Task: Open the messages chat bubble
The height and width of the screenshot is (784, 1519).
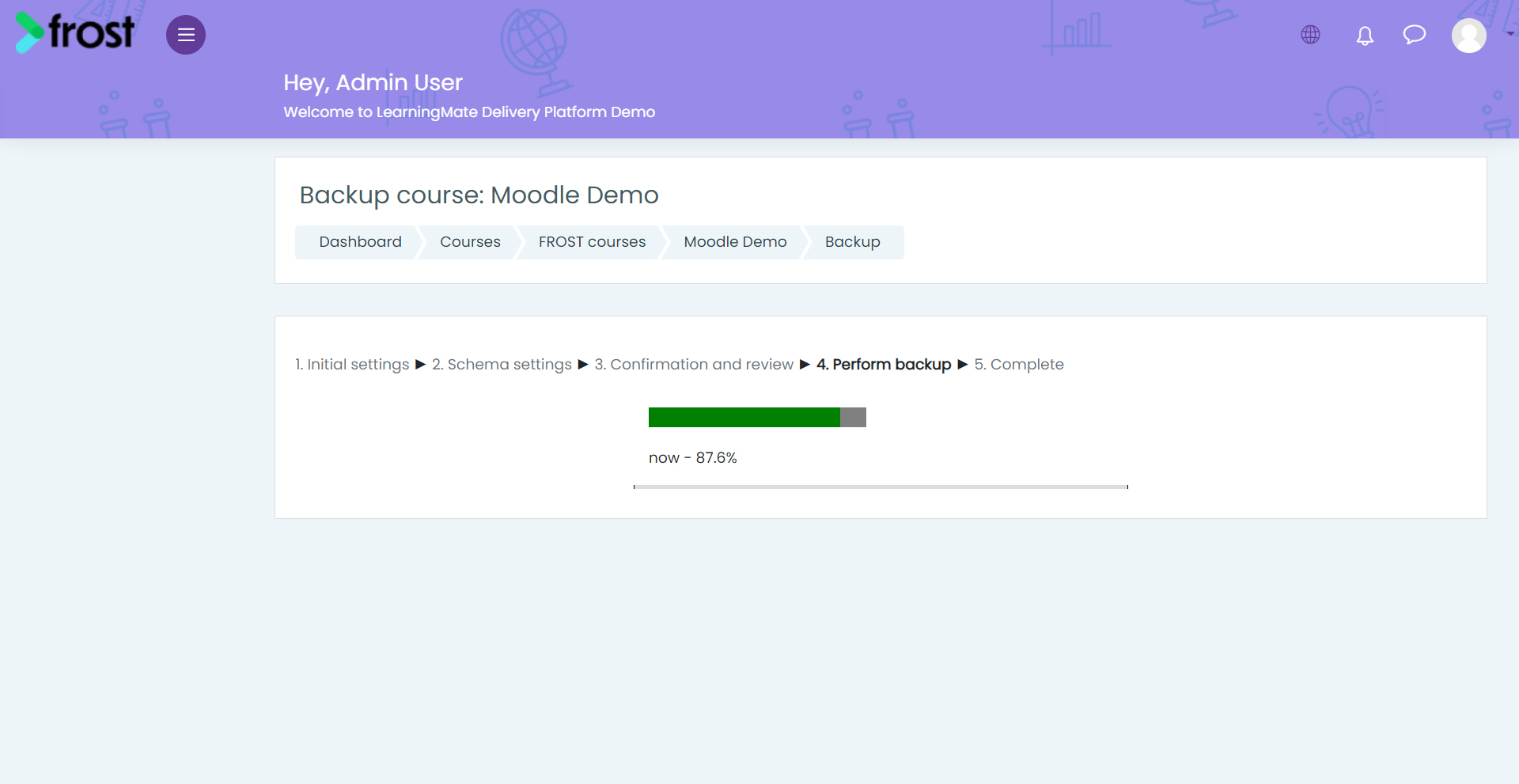Action: click(1415, 35)
